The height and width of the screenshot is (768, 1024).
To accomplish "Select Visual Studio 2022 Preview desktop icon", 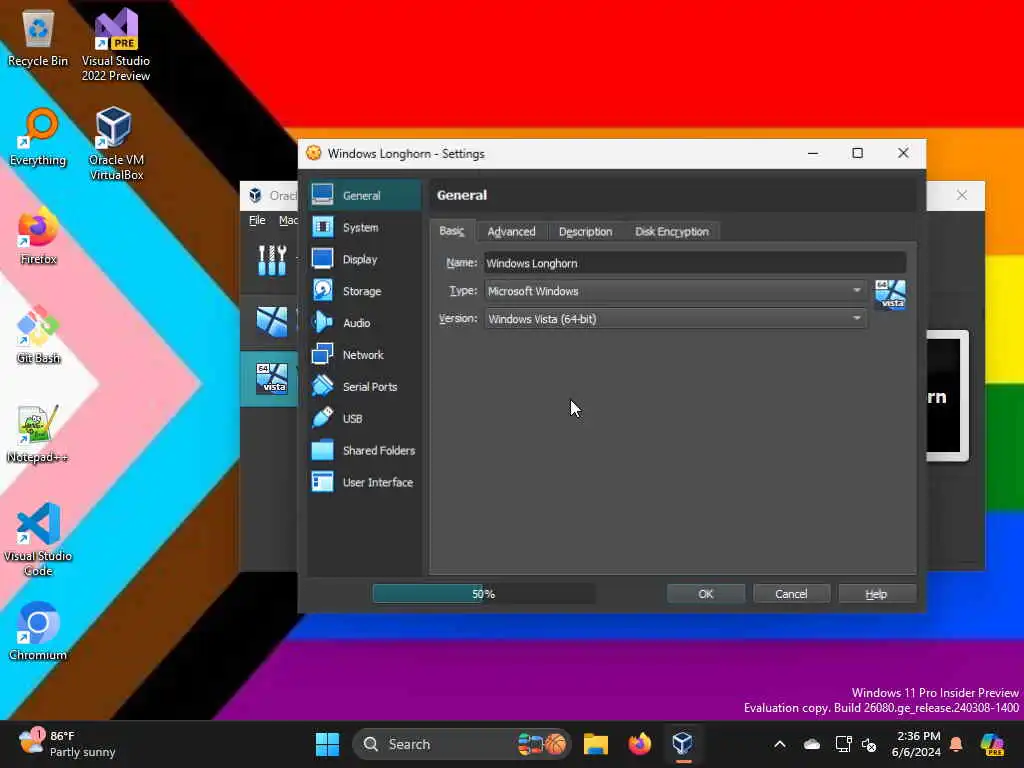I will 116,46.
